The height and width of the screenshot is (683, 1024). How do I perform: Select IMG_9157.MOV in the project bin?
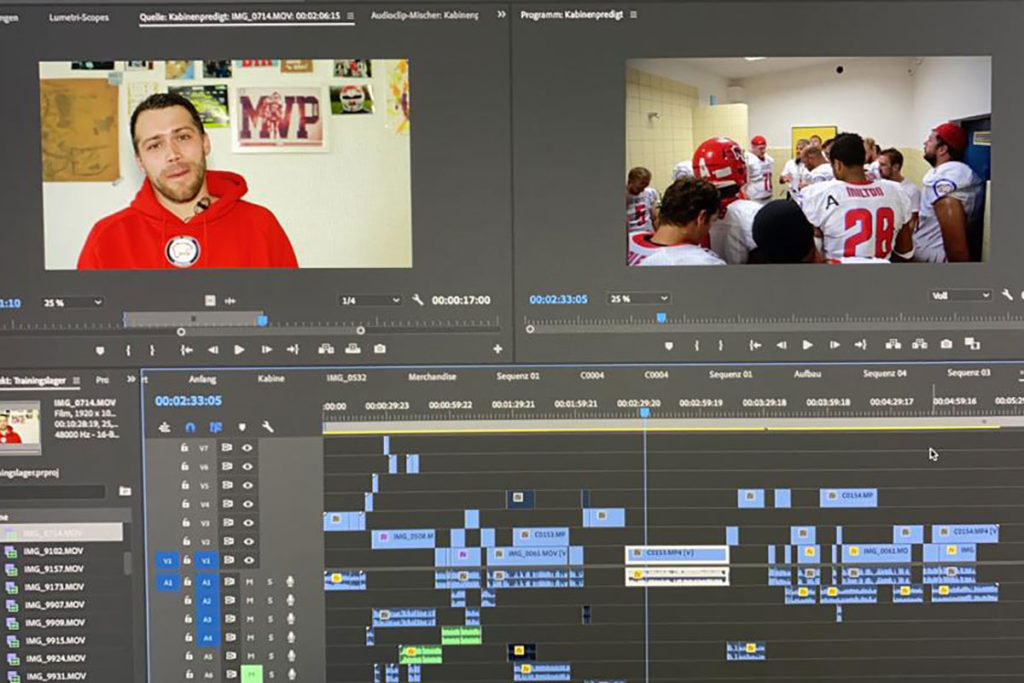point(54,568)
